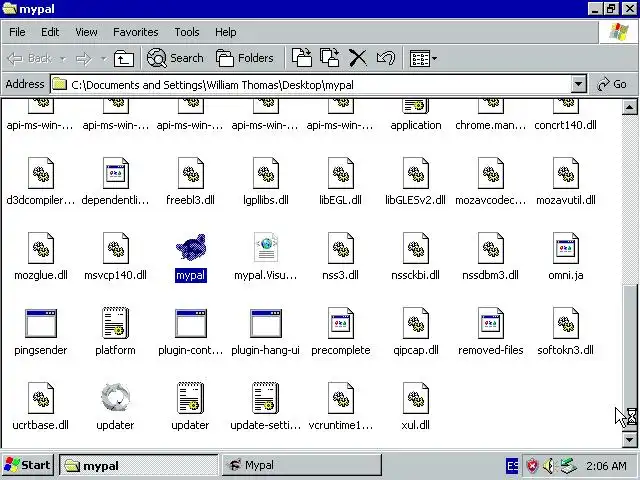Select the dependentli... file icon

pos(116,173)
